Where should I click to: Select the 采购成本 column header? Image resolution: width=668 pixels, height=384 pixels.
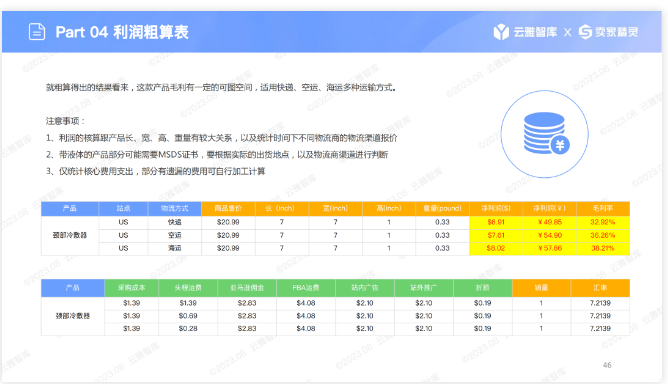coord(132,288)
